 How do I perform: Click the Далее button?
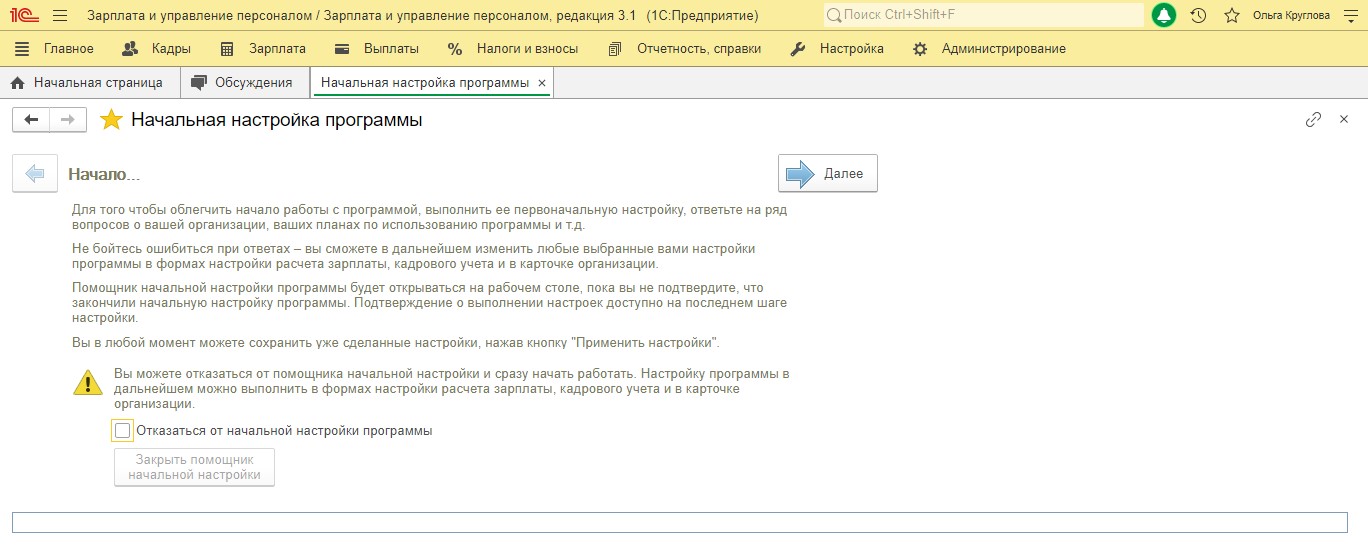pyautogui.click(x=828, y=173)
